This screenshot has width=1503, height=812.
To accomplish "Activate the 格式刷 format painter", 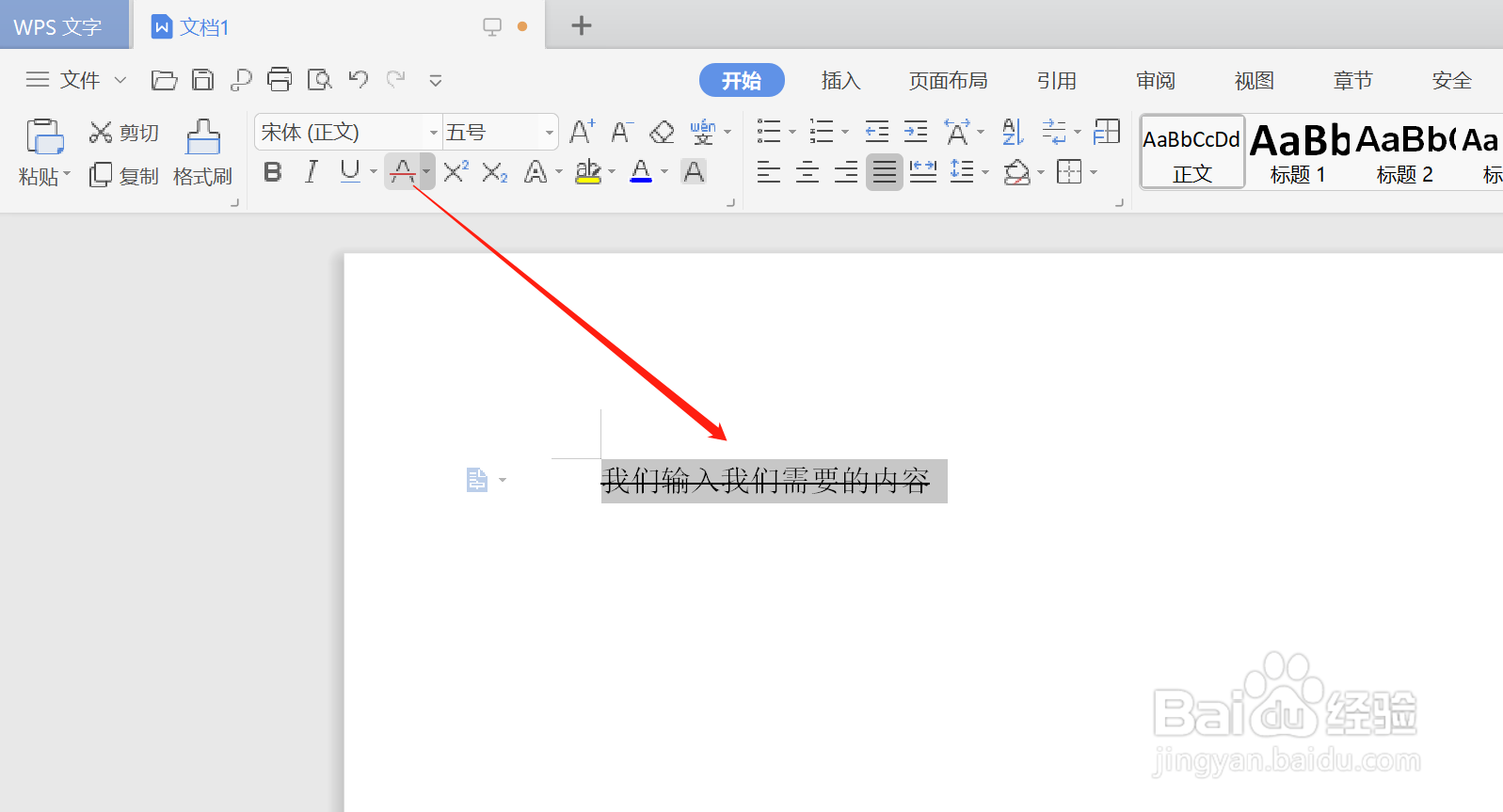I will click(x=202, y=152).
